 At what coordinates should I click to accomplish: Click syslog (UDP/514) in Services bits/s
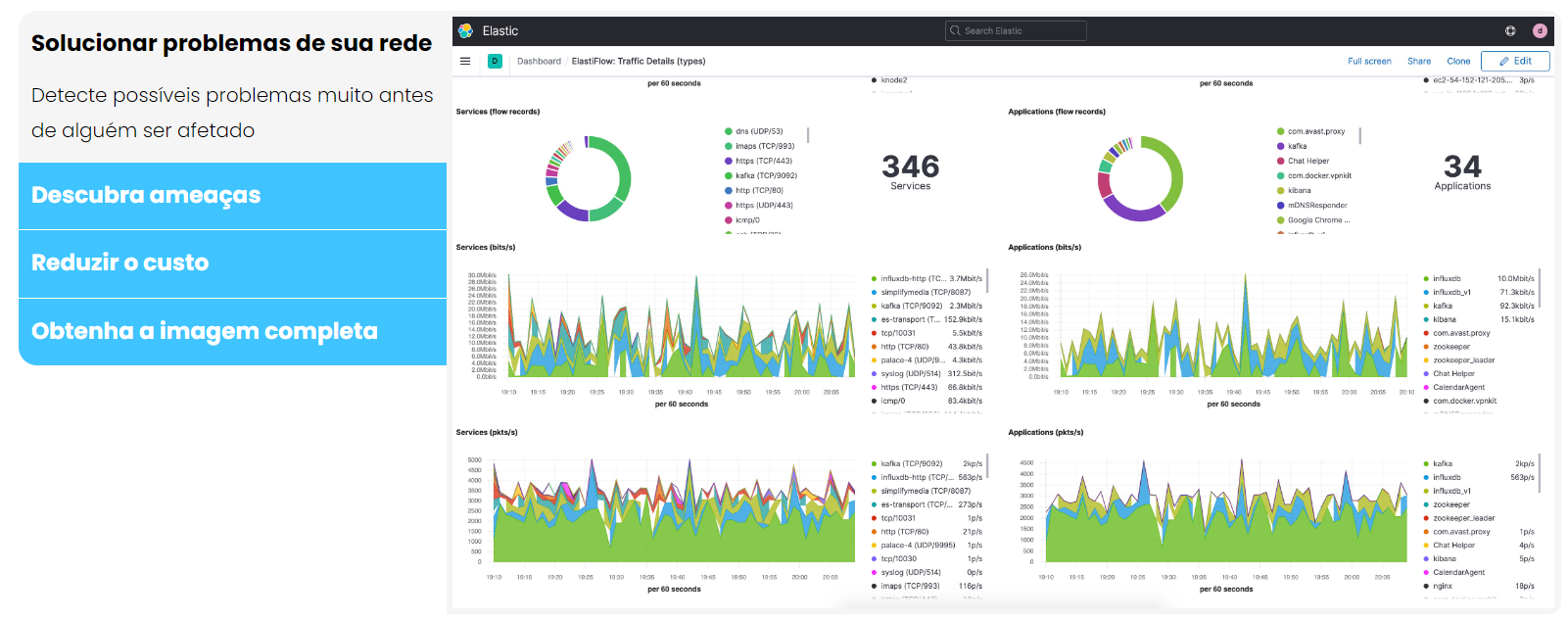pos(927,373)
